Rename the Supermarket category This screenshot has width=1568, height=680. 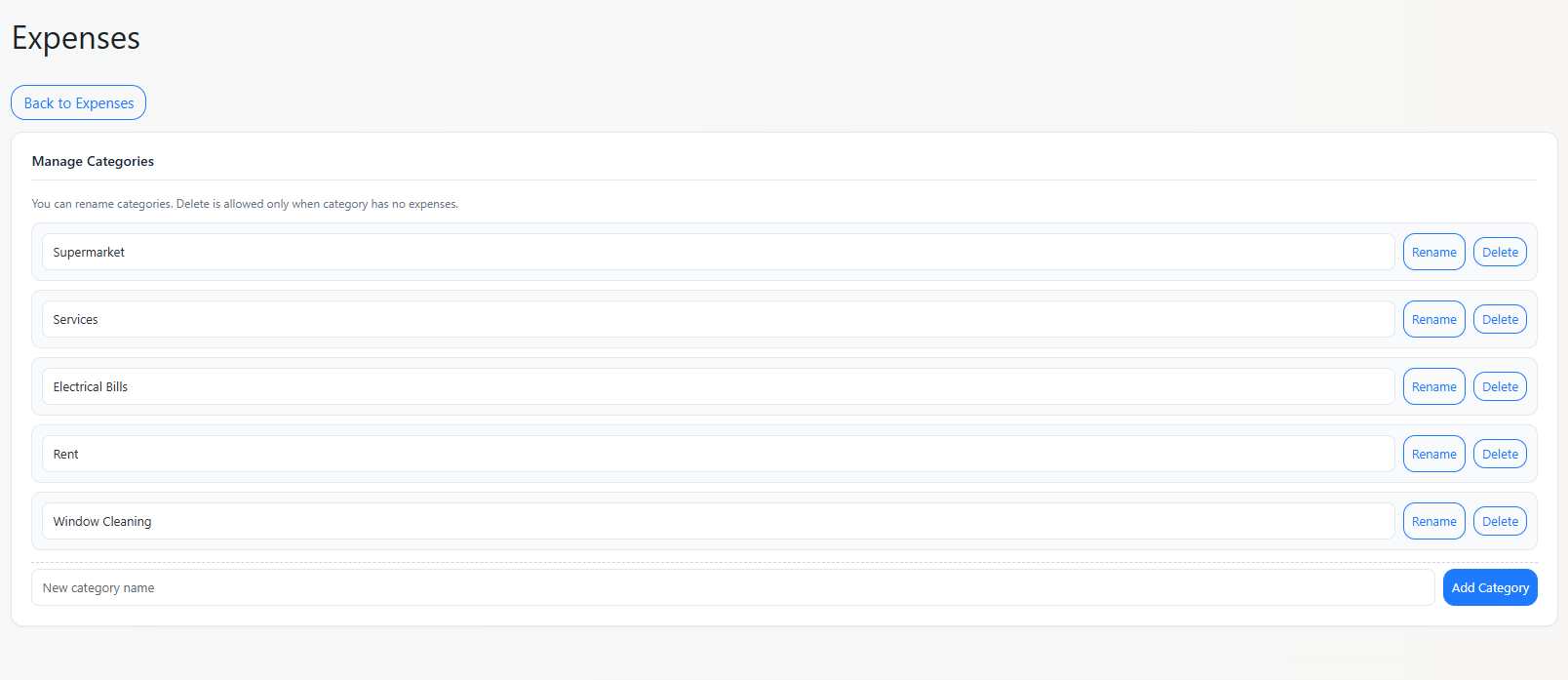tap(1433, 252)
